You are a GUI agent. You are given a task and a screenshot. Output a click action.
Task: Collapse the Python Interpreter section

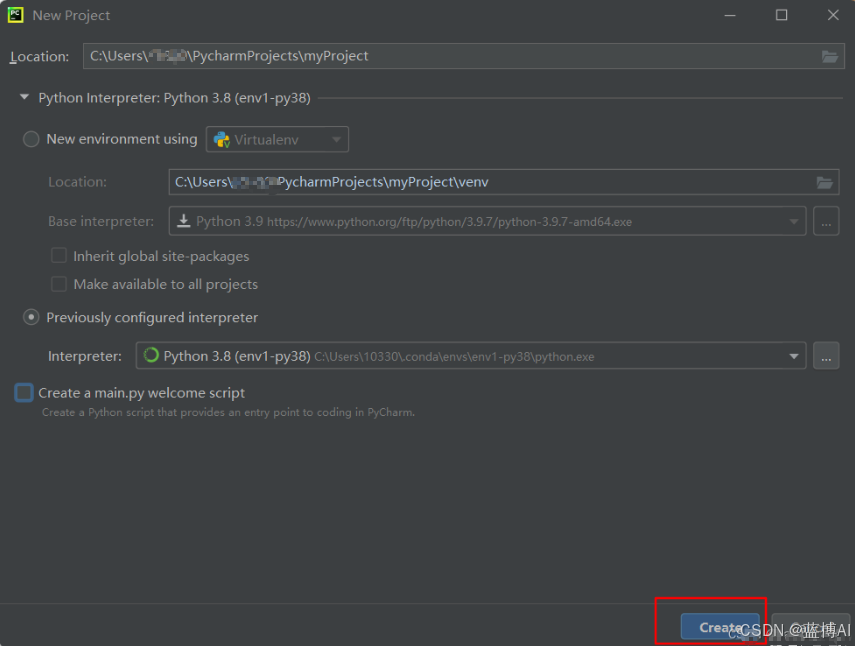point(24,98)
